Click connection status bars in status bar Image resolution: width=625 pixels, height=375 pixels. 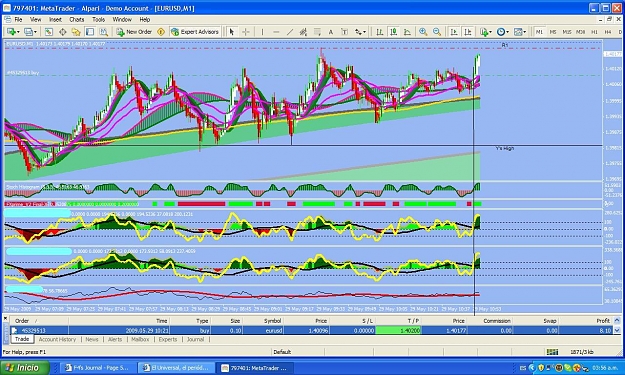pyautogui.click(x=552, y=352)
